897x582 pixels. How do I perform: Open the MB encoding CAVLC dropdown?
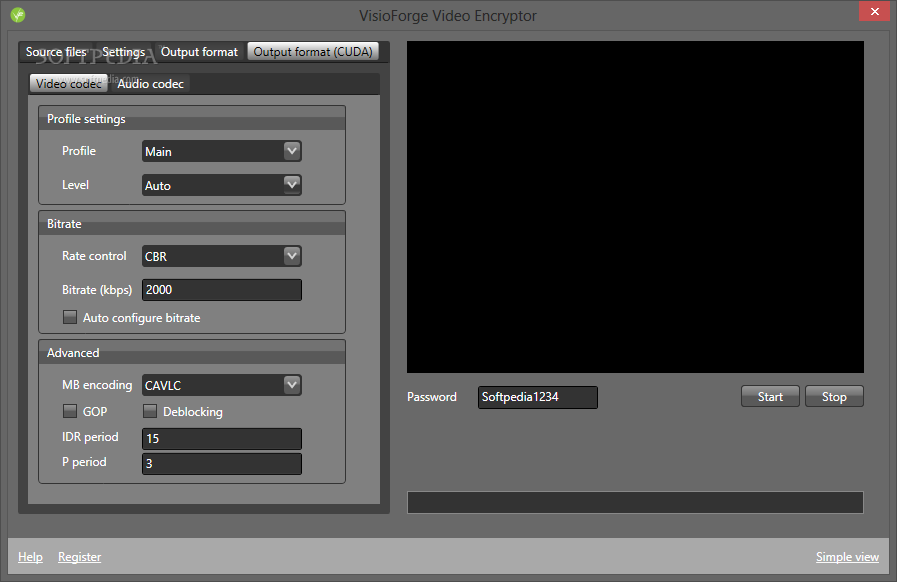pos(221,385)
